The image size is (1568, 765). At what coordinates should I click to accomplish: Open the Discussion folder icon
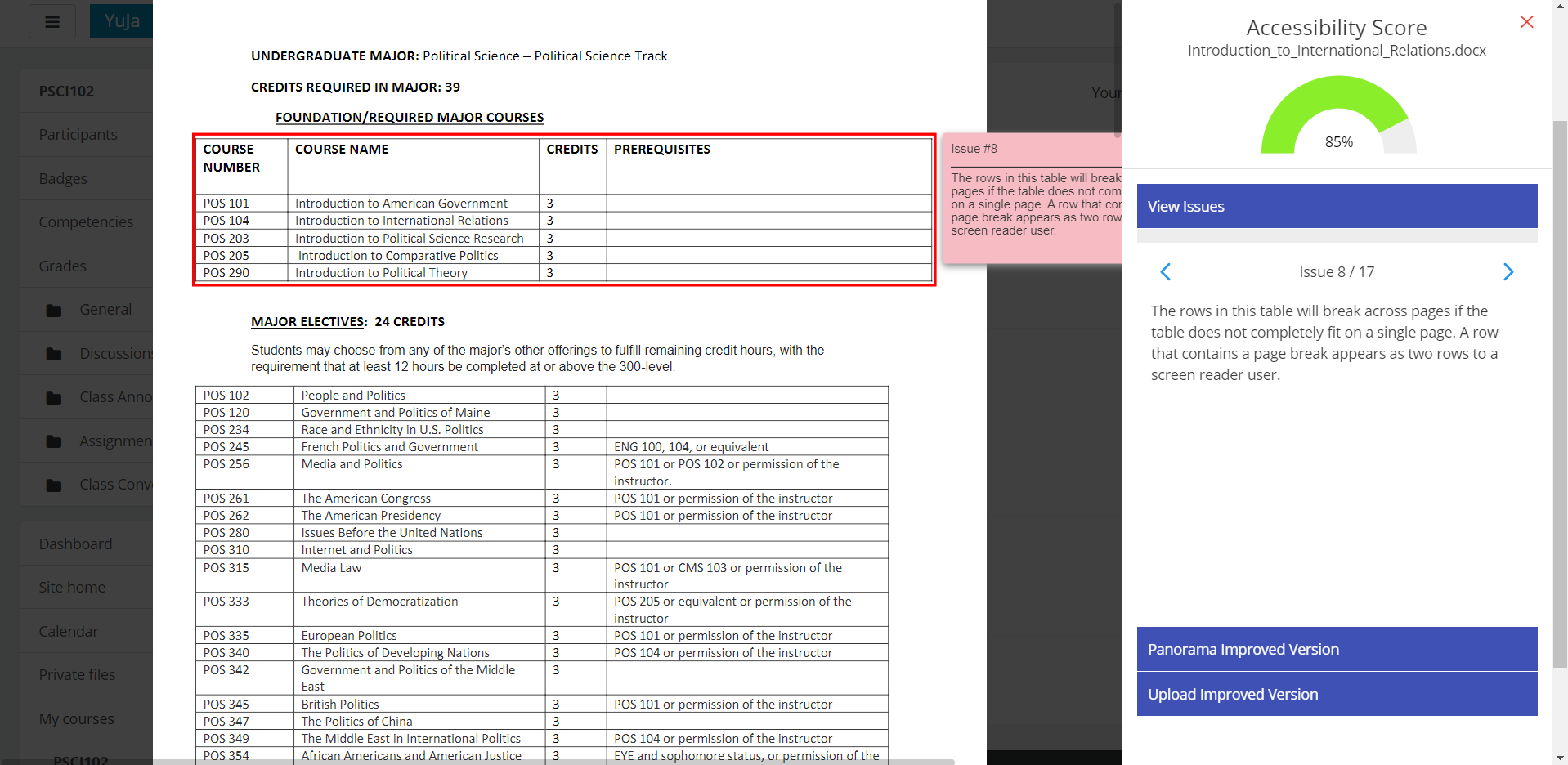[54, 354]
